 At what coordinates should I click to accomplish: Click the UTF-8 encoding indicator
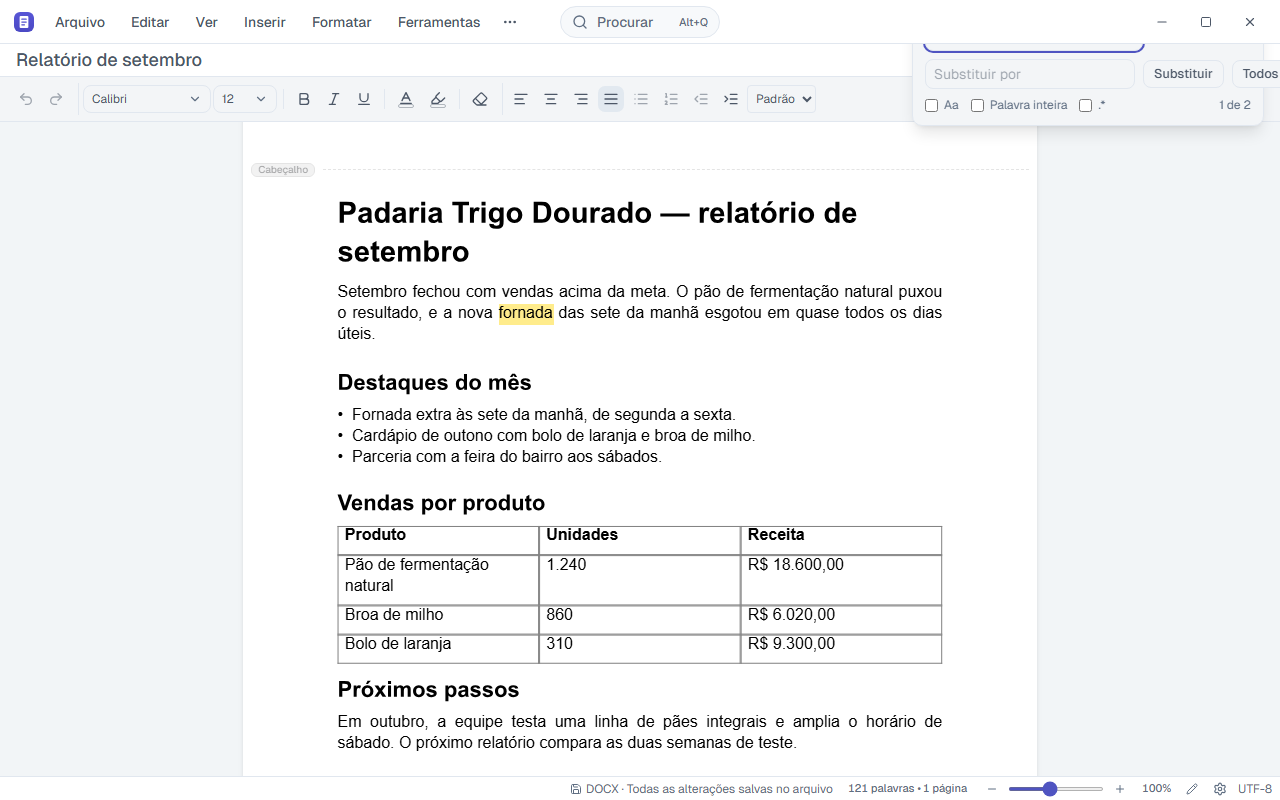coord(1255,789)
